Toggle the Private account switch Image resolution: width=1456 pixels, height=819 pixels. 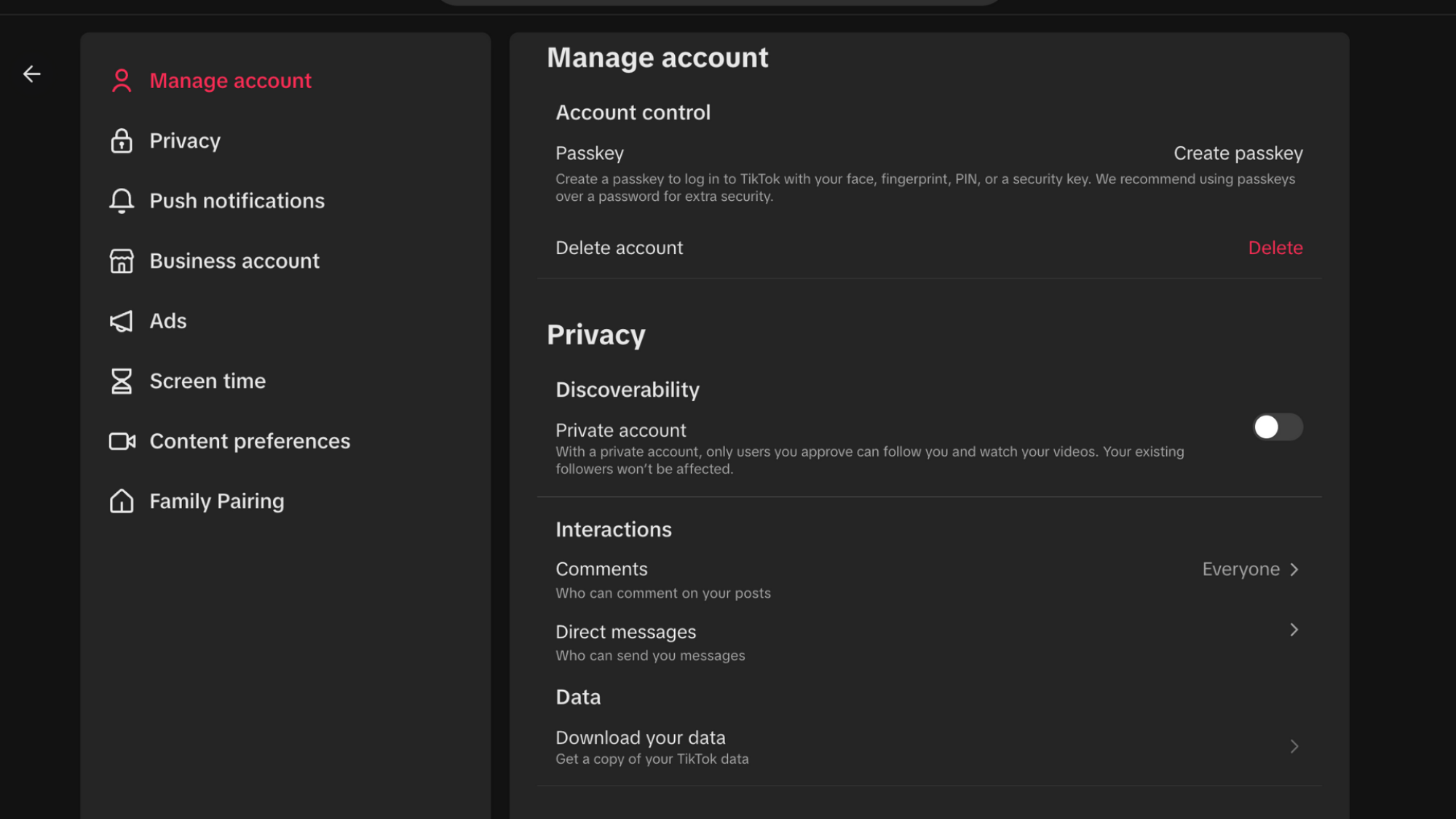coord(1277,427)
